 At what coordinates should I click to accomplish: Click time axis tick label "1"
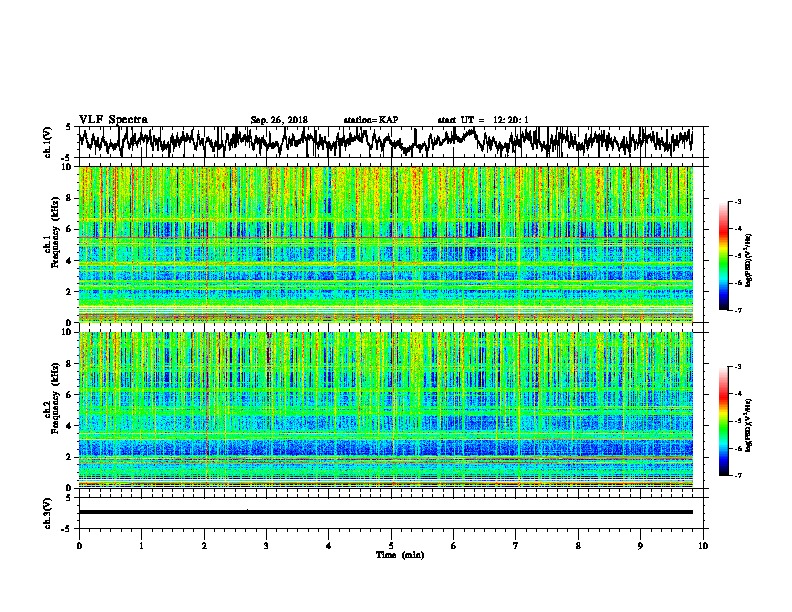(141, 546)
